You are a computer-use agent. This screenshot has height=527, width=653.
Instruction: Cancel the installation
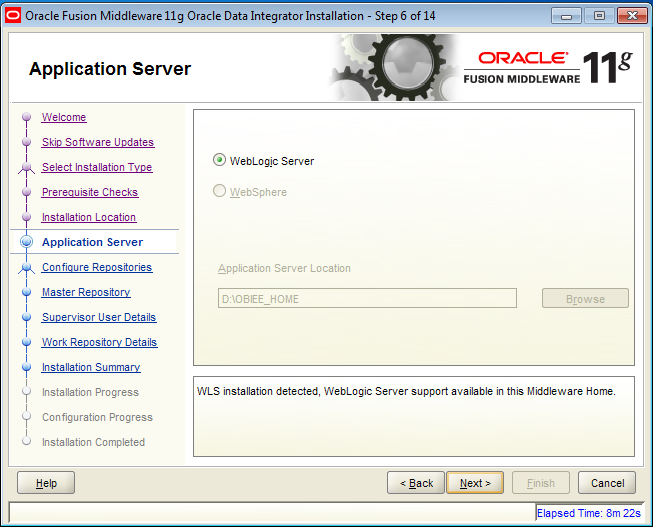click(607, 483)
